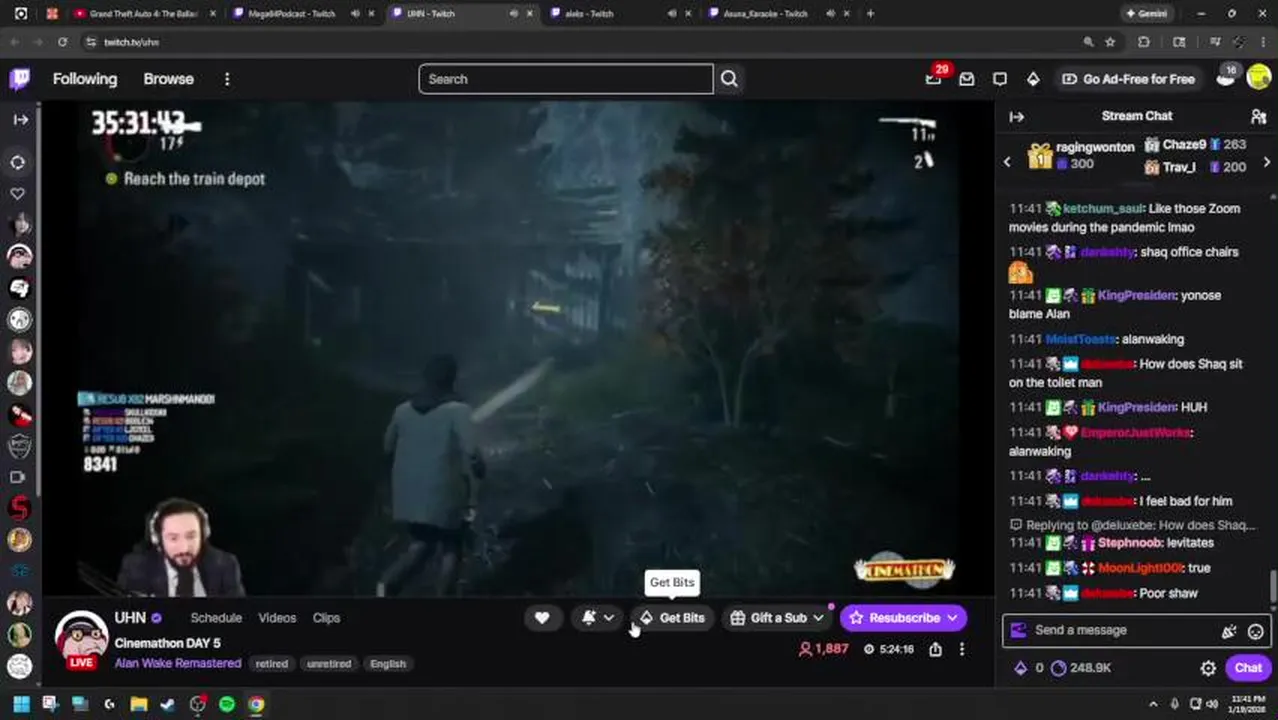Open Prime loot notifications with badge 29
1278x720 pixels.
933,79
